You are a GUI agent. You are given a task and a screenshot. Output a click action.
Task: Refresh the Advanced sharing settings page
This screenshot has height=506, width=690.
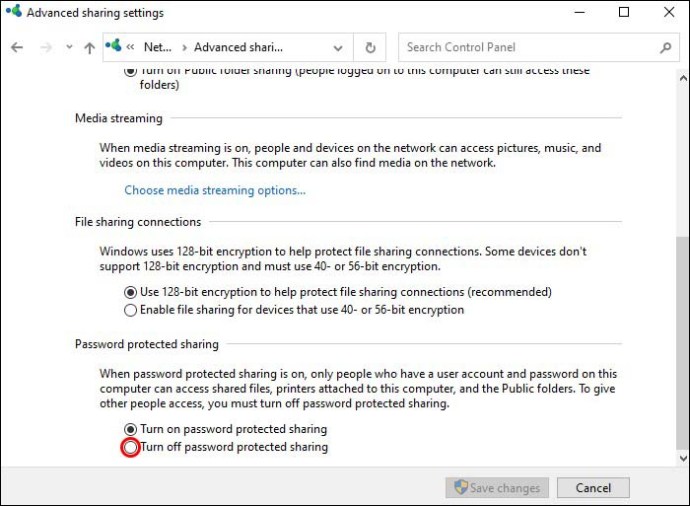coord(370,47)
